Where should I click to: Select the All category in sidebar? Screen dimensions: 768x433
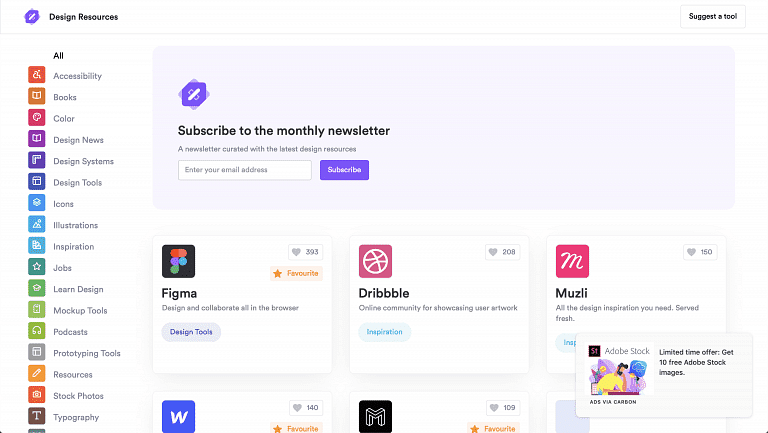point(58,56)
